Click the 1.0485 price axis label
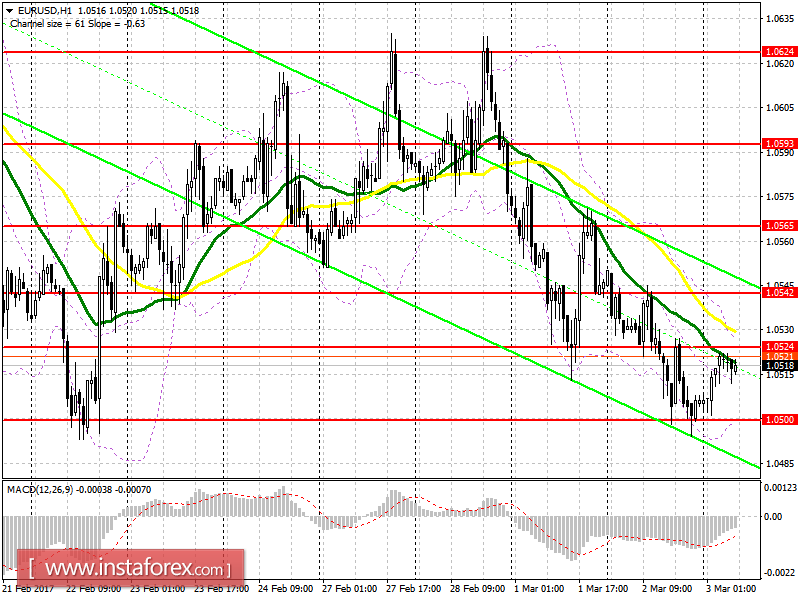800x600 pixels. 780,463
